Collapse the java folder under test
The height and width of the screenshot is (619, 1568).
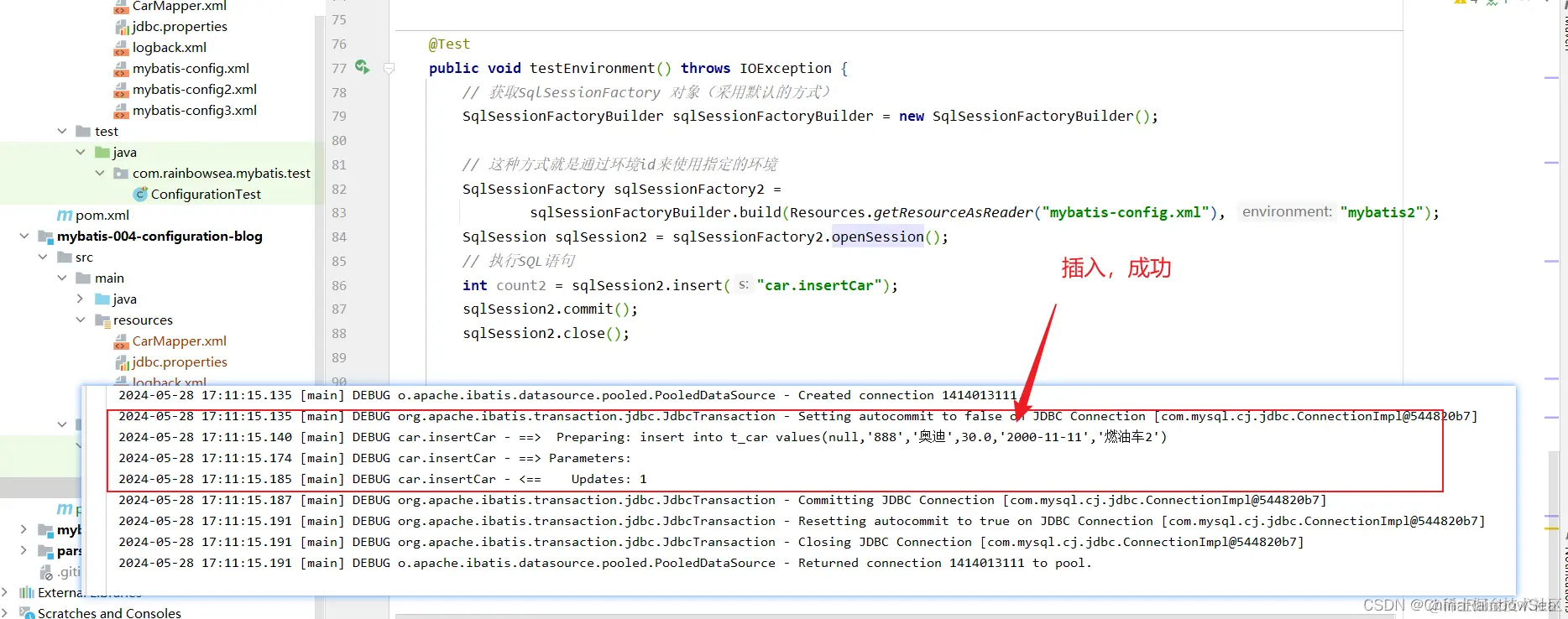[81, 152]
